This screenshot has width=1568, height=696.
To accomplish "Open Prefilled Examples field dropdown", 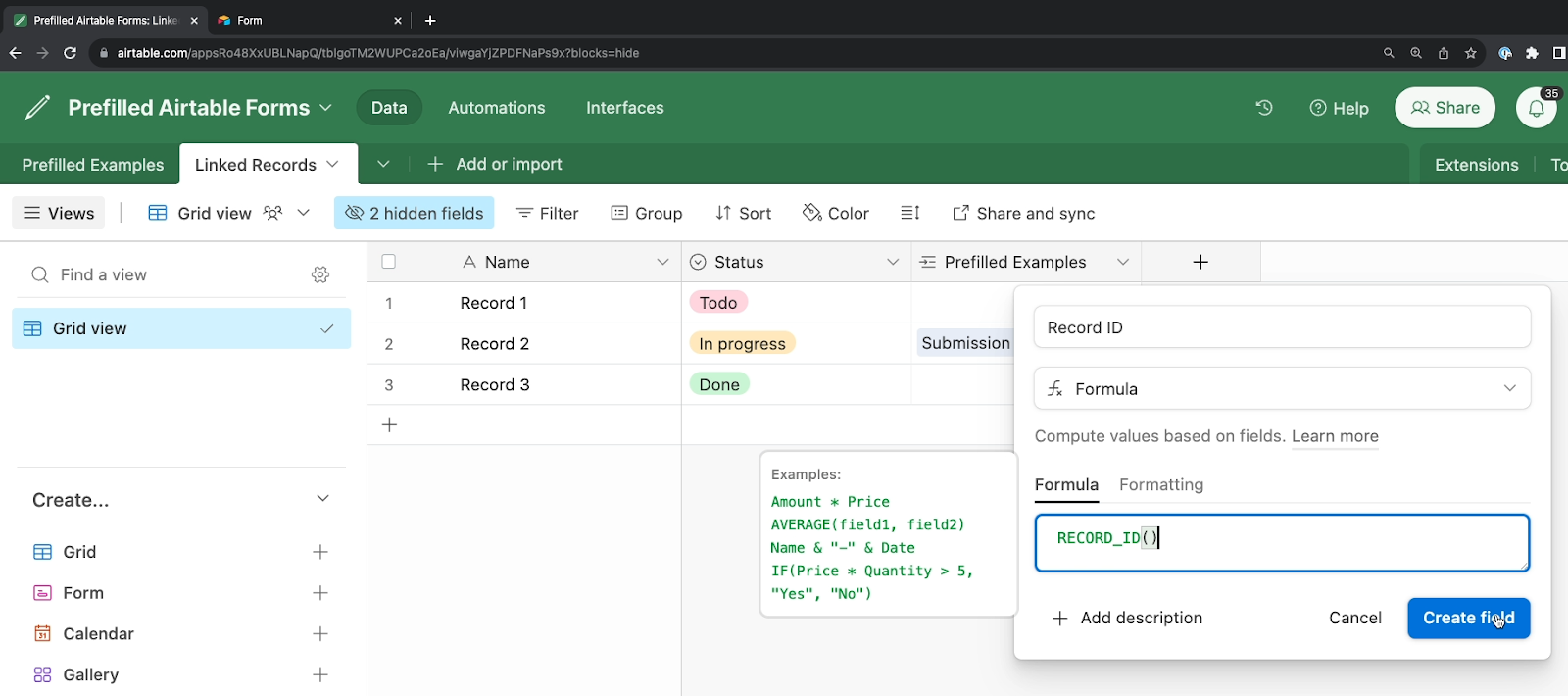I will (1123, 262).
